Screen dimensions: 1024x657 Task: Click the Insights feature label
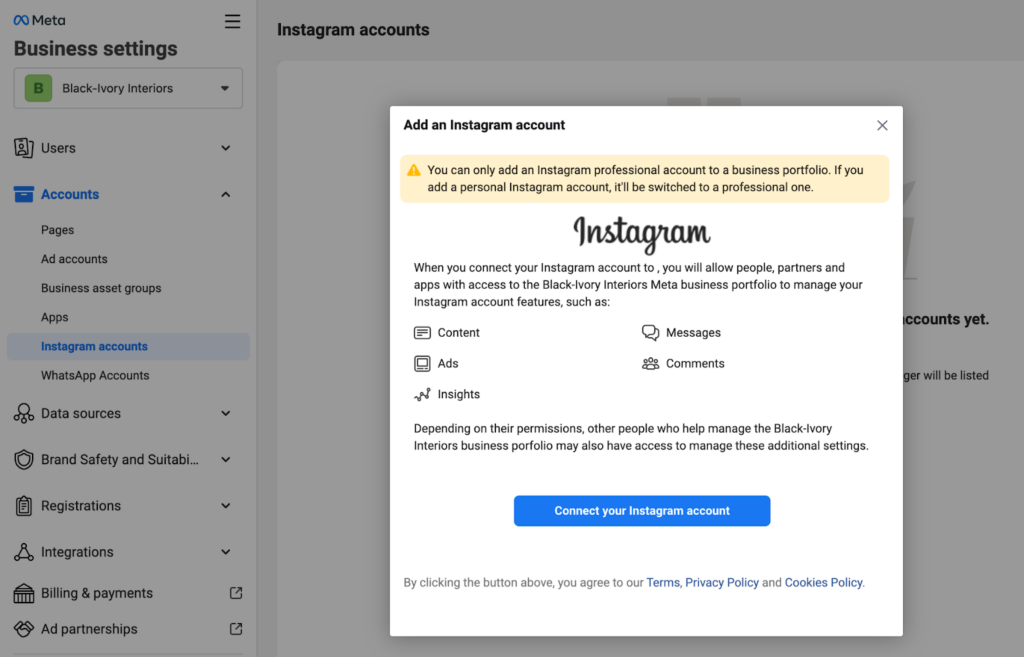(458, 394)
